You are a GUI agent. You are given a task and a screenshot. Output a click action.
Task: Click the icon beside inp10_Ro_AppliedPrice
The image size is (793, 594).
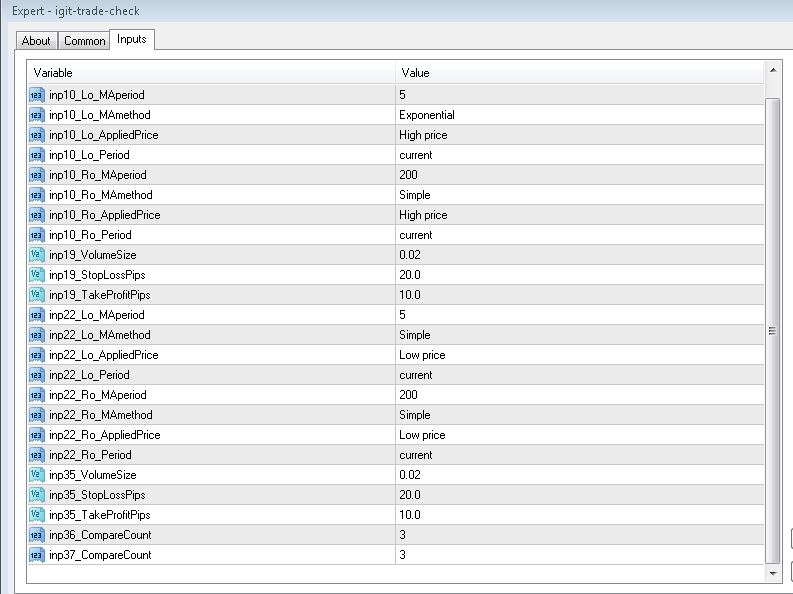[x=37, y=215]
